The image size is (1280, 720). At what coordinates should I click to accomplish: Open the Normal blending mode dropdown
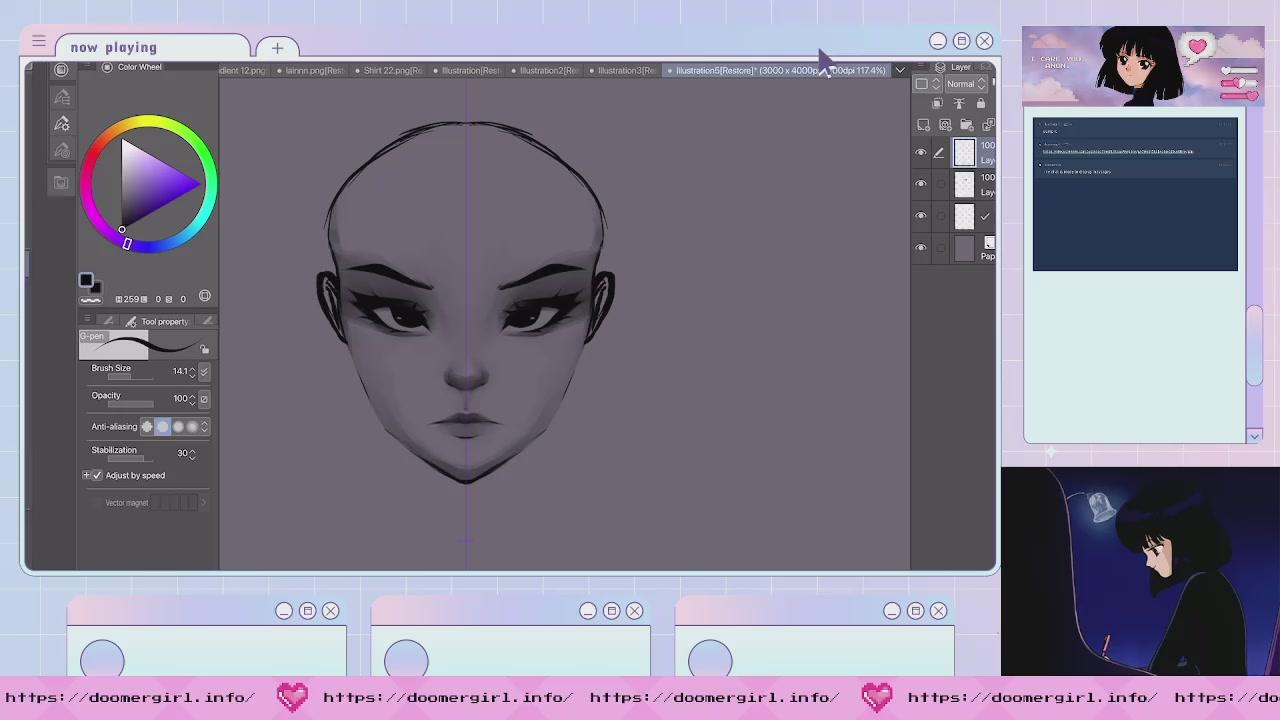[966, 84]
